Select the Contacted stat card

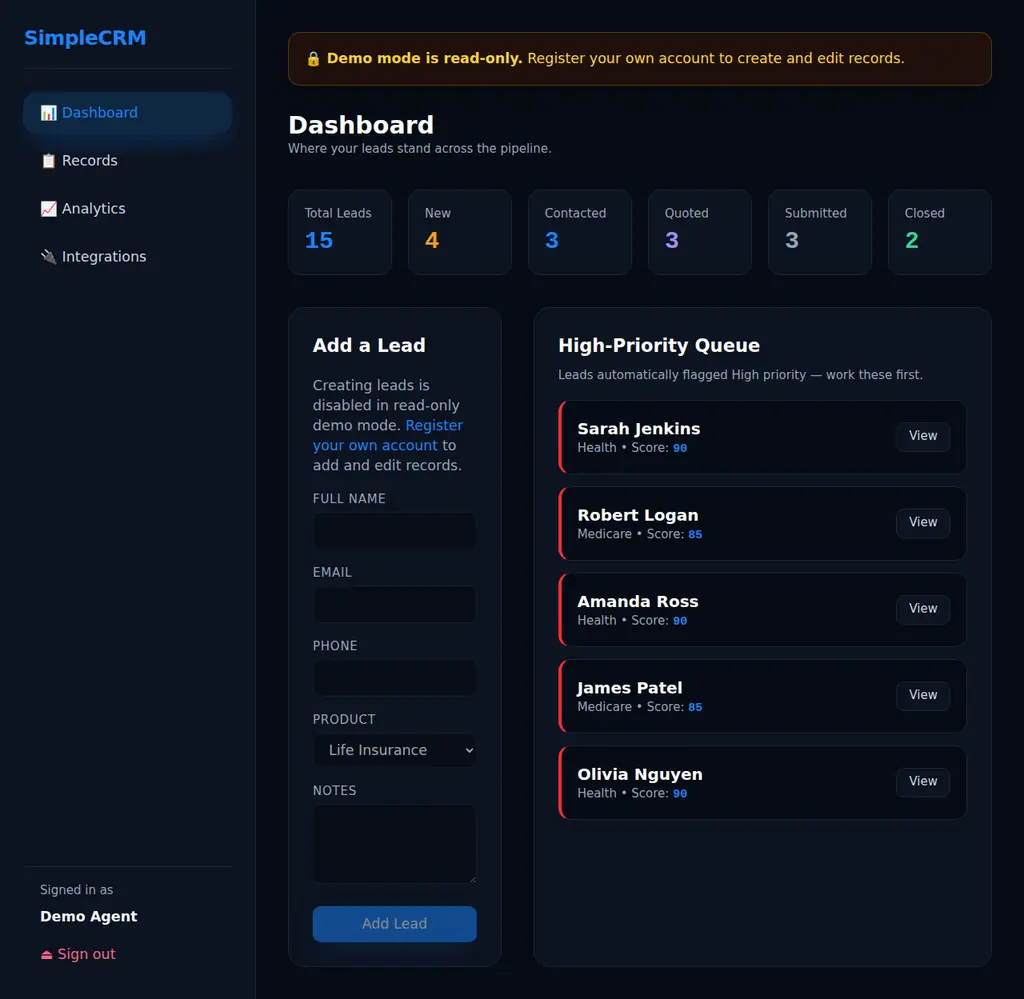pyautogui.click(x=580, y=232)
